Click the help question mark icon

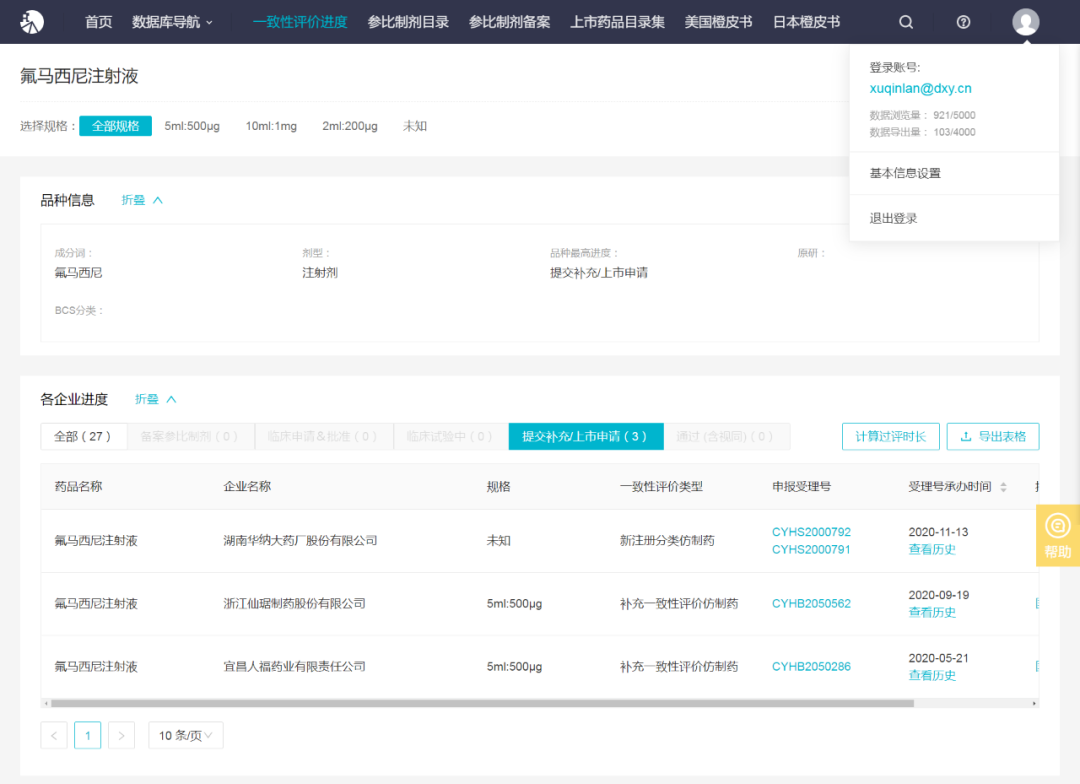[x=963, y=22]
